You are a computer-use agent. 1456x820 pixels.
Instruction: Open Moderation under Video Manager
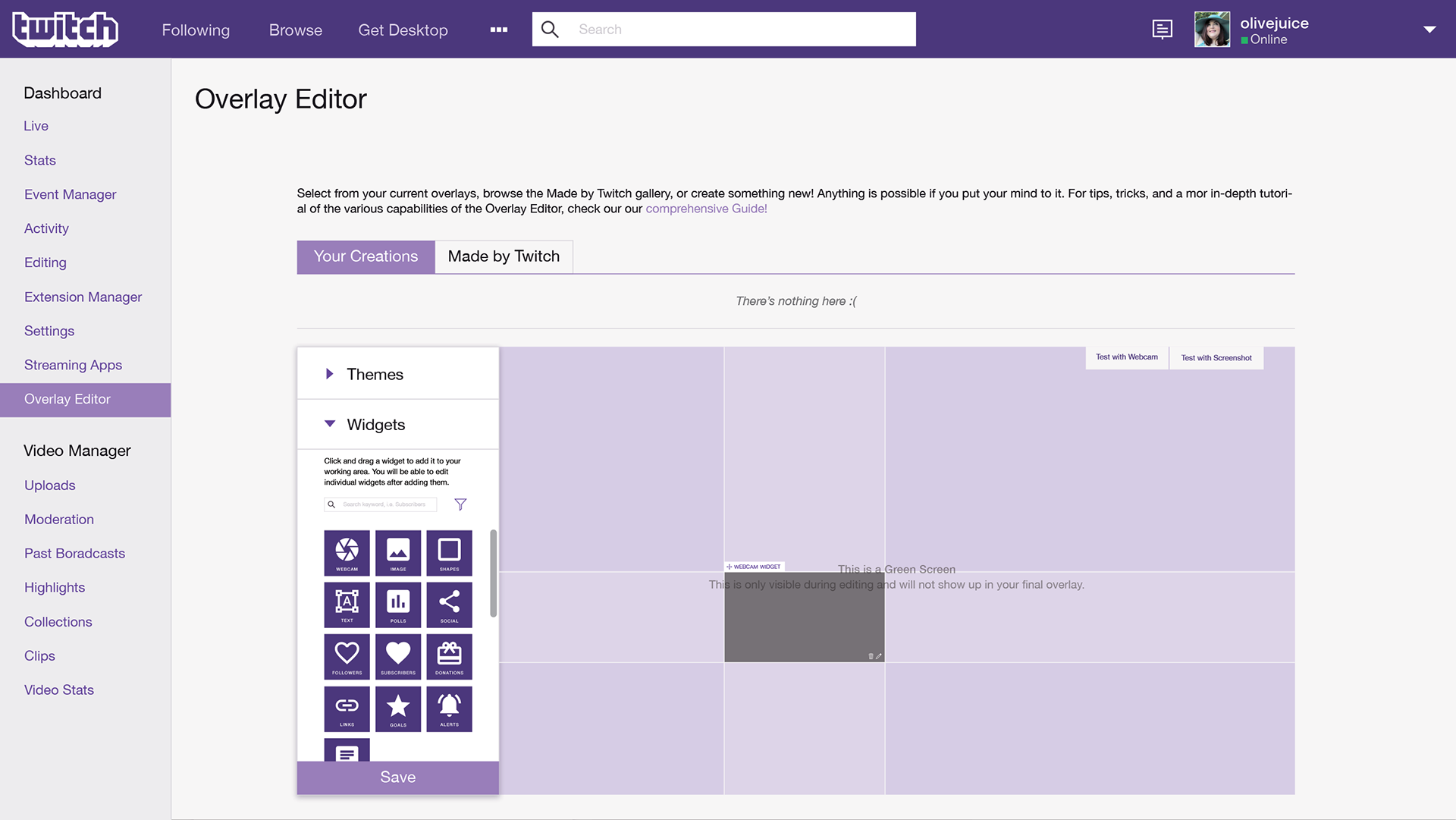point(58,520)
